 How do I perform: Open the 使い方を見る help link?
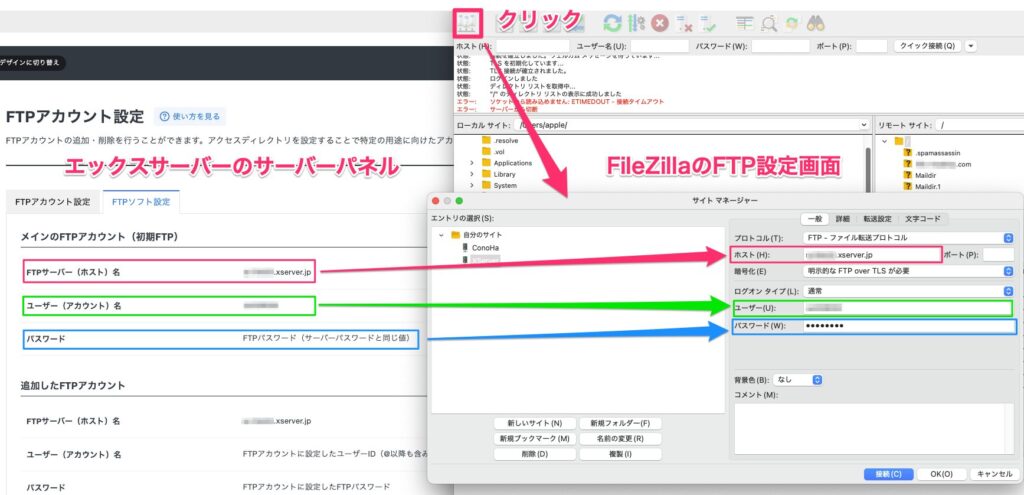click(x=190, y=117)
